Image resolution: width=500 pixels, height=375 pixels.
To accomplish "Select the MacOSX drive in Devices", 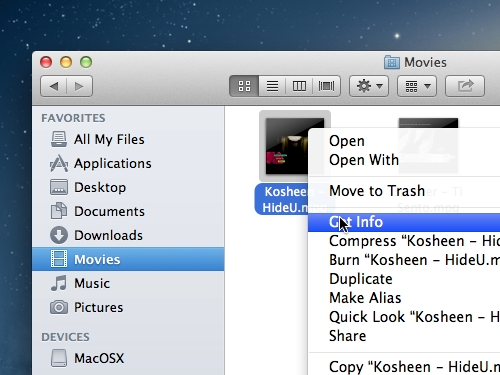I will pos(128,358).
